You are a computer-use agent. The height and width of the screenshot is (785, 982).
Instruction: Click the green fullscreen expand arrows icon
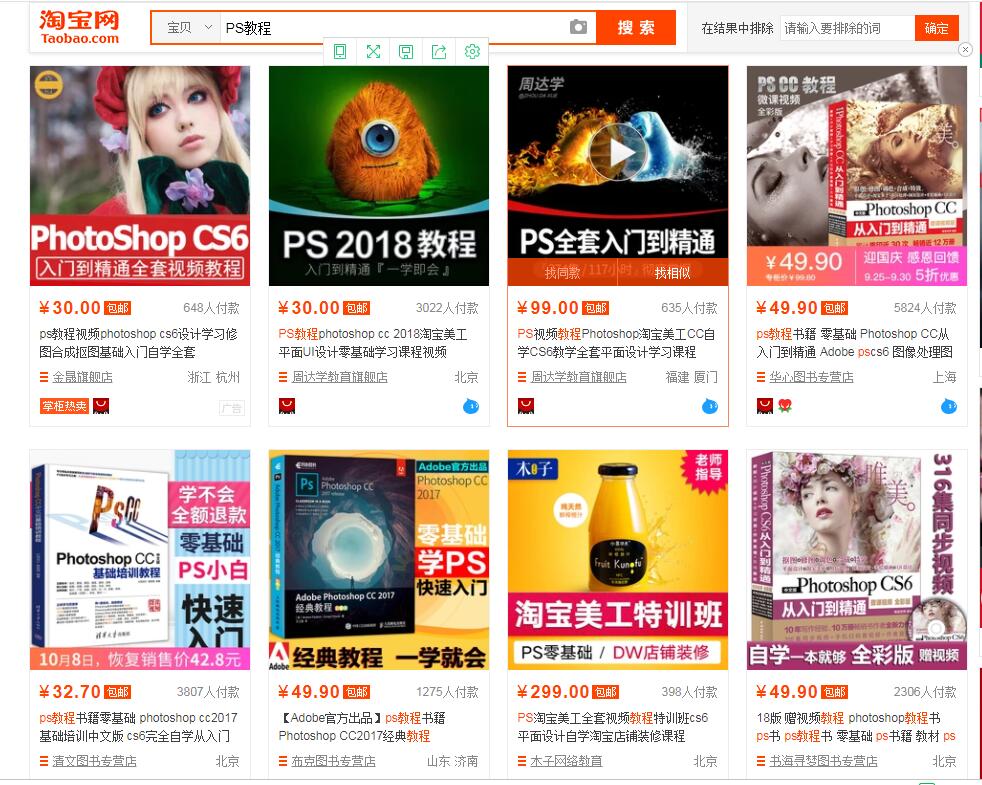pos(373,51)
